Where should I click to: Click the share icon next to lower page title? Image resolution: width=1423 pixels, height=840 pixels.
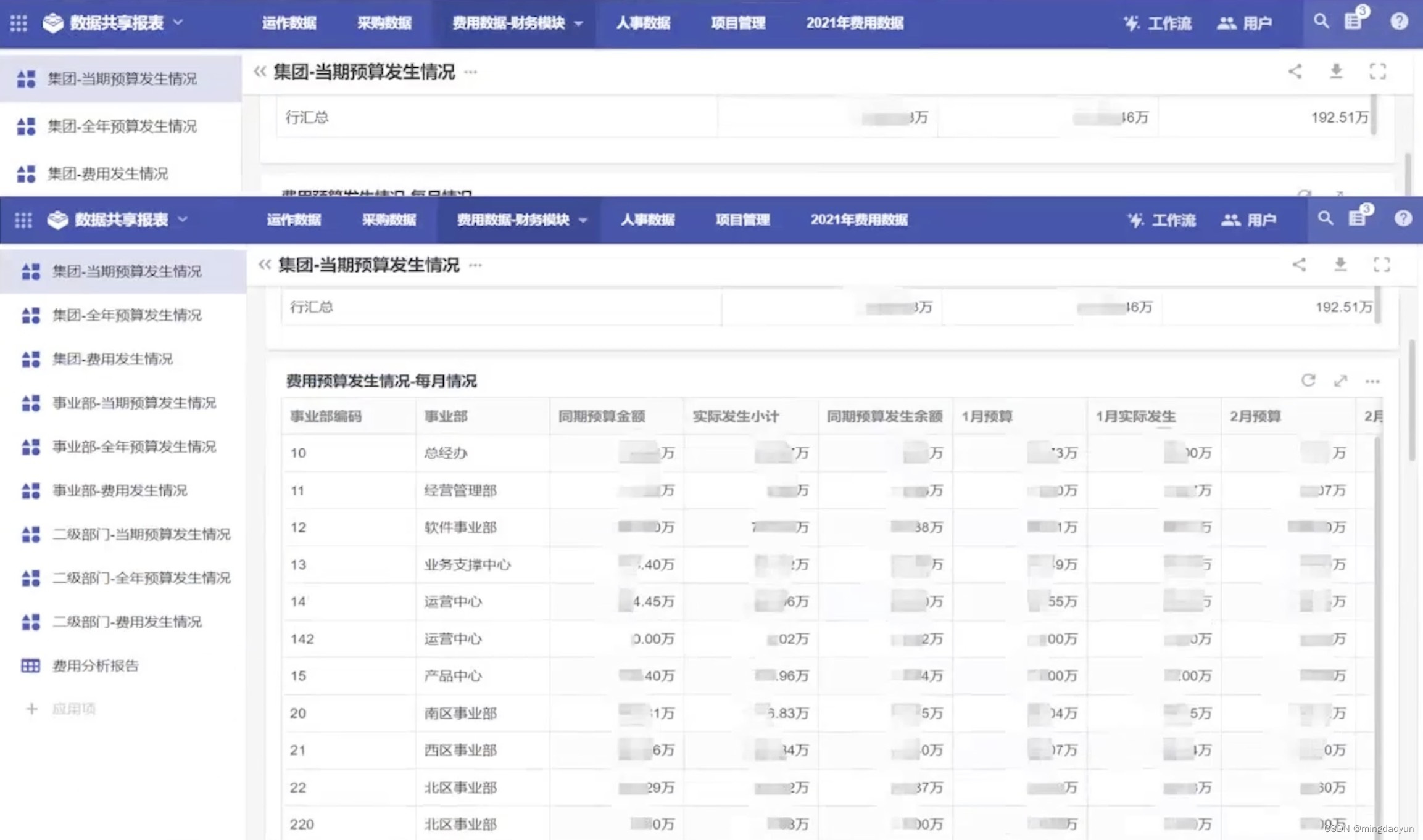point(1299,265)
